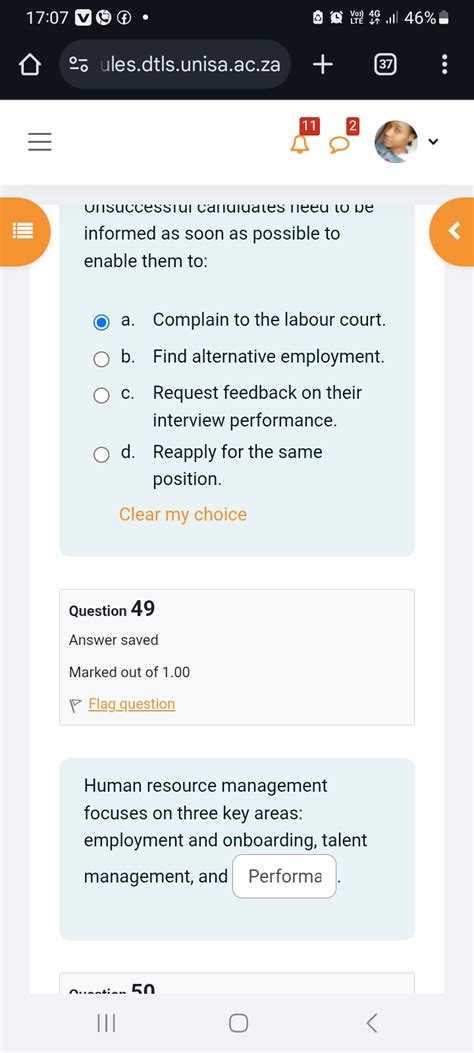Flag question 49
Image resolution: width=474 pixels, height=1053 pixels.
pos(132,704)
